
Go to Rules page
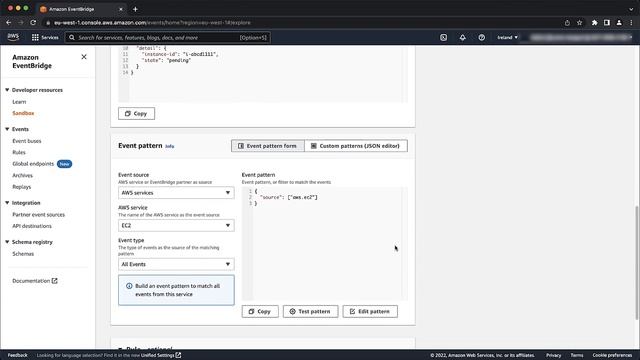pyautogui.click(x=19, y=152)
